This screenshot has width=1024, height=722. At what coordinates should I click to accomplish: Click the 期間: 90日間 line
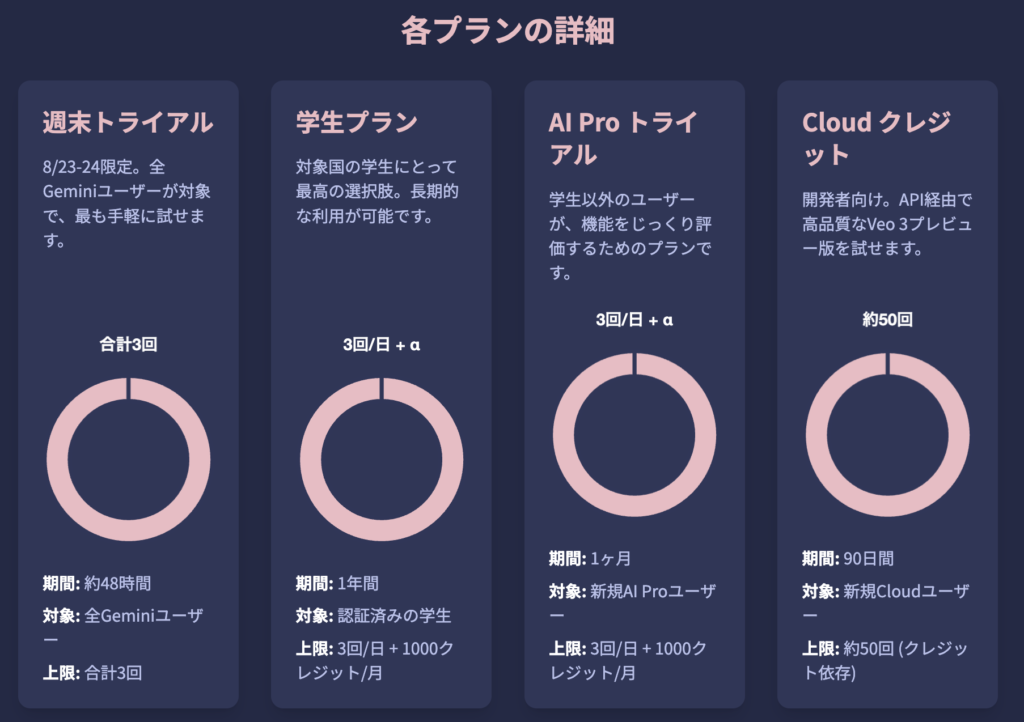tap(848, 559)
